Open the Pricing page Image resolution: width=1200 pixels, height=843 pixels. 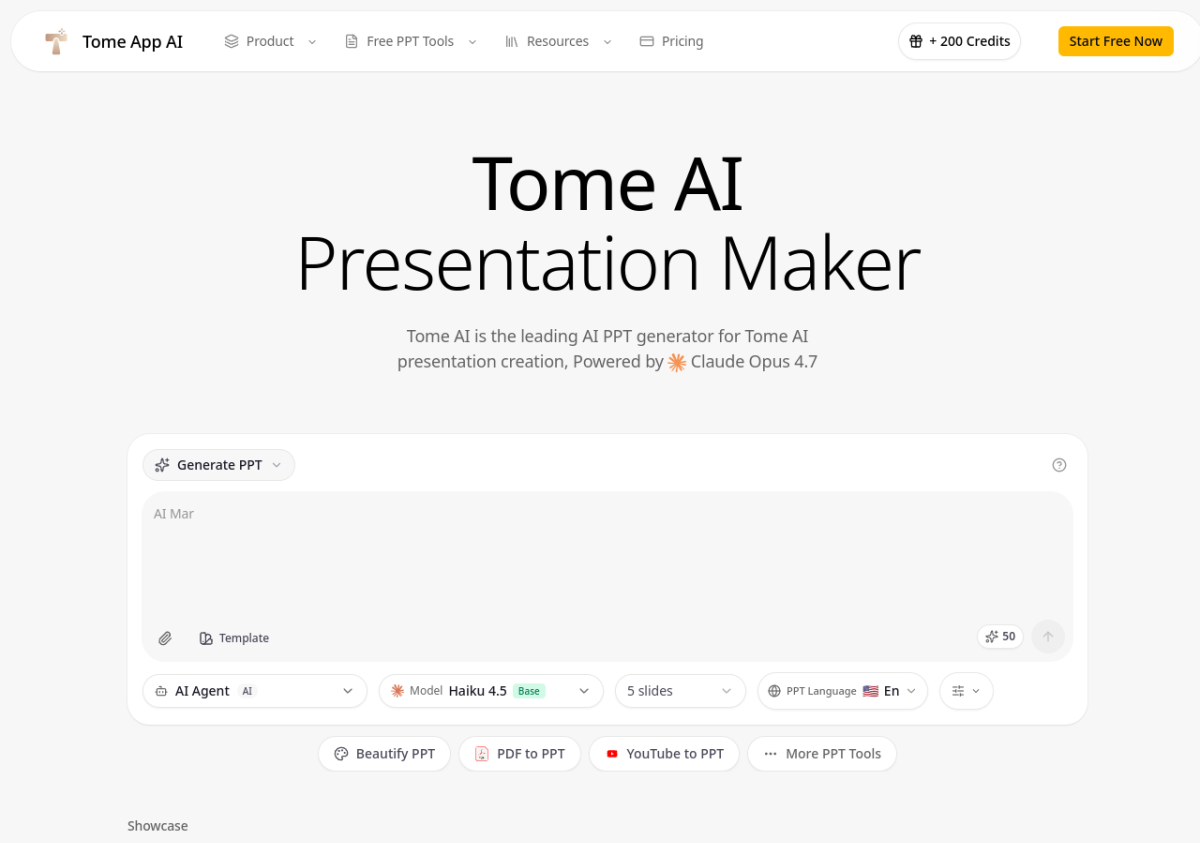671,41
